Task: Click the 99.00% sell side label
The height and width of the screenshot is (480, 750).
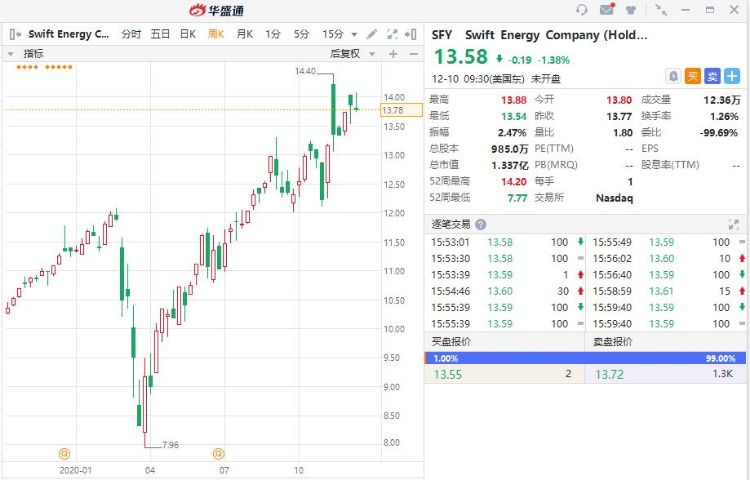Action: pyautogui.click(x=720, y=359)
